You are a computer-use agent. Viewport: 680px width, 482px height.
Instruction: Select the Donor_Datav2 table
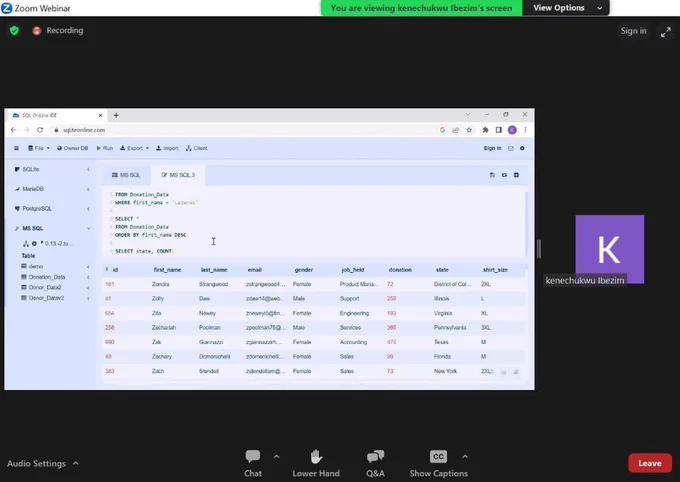[x=46, y=298]
